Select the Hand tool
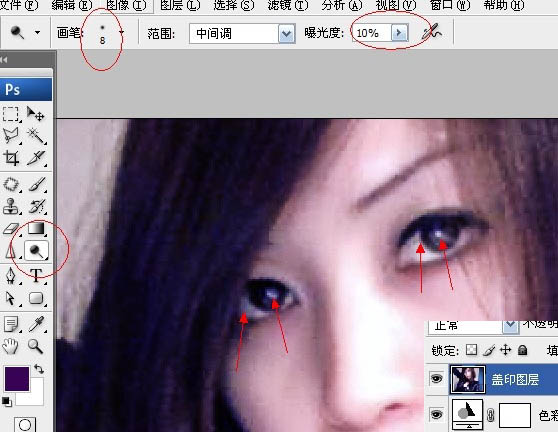The height and width of the screenshot is (432, 558). click(11, 346)
